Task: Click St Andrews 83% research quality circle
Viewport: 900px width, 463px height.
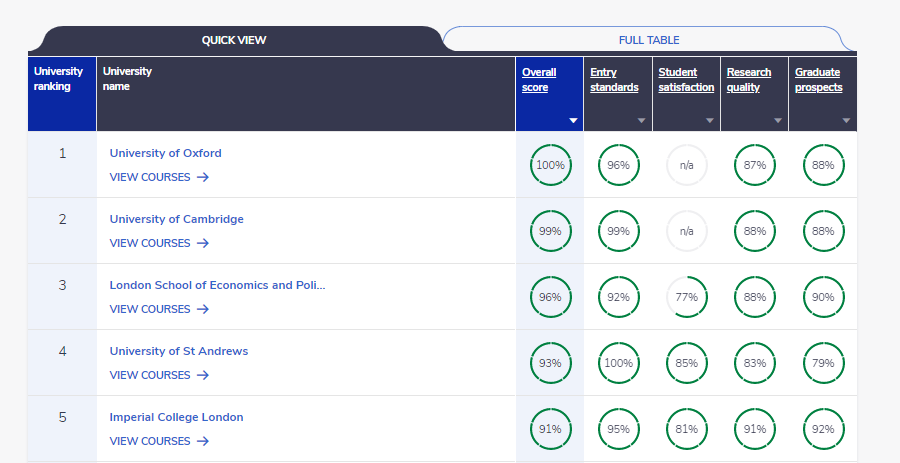Action: point(755,363)
